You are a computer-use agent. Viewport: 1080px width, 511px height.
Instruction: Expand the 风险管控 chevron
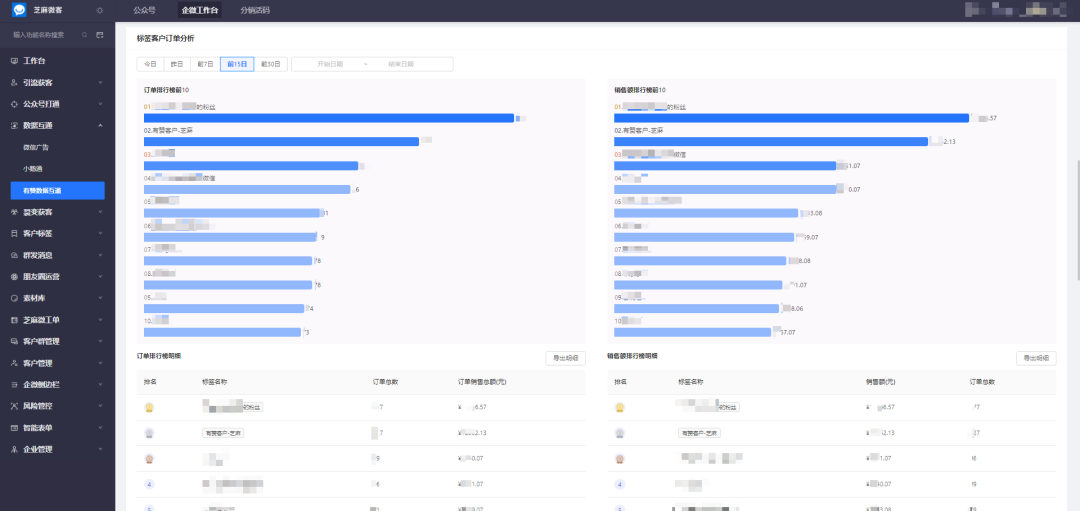pos(101,406)
